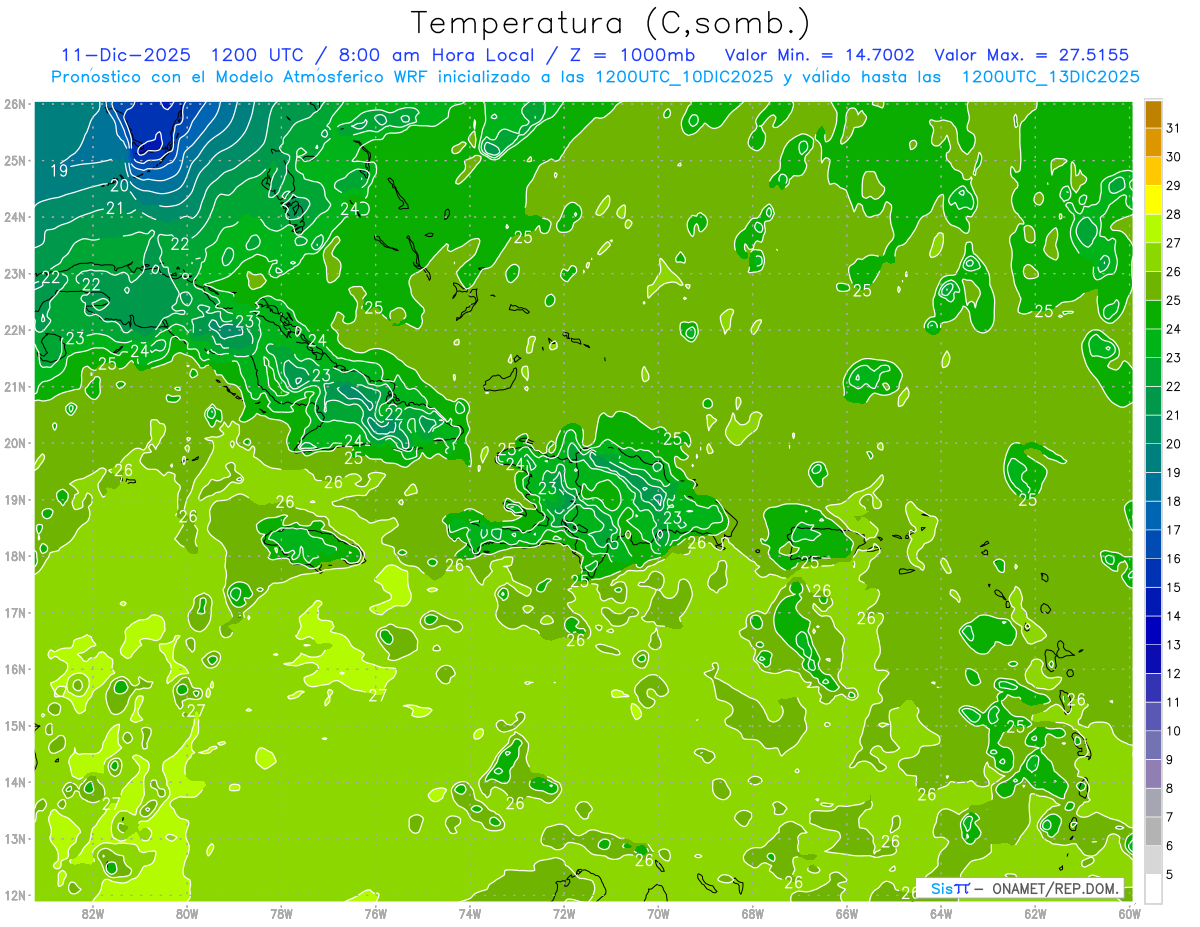The height and width of the screenshot is (927, 1200).
Task: Click the longitude axis label "70W"
Action: click(658, 913)
